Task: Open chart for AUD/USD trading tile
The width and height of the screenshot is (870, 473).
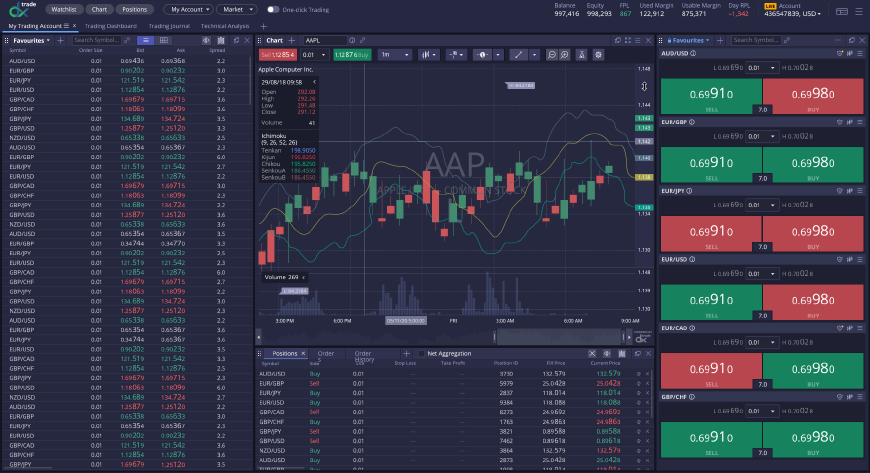Action: (849, 54)
